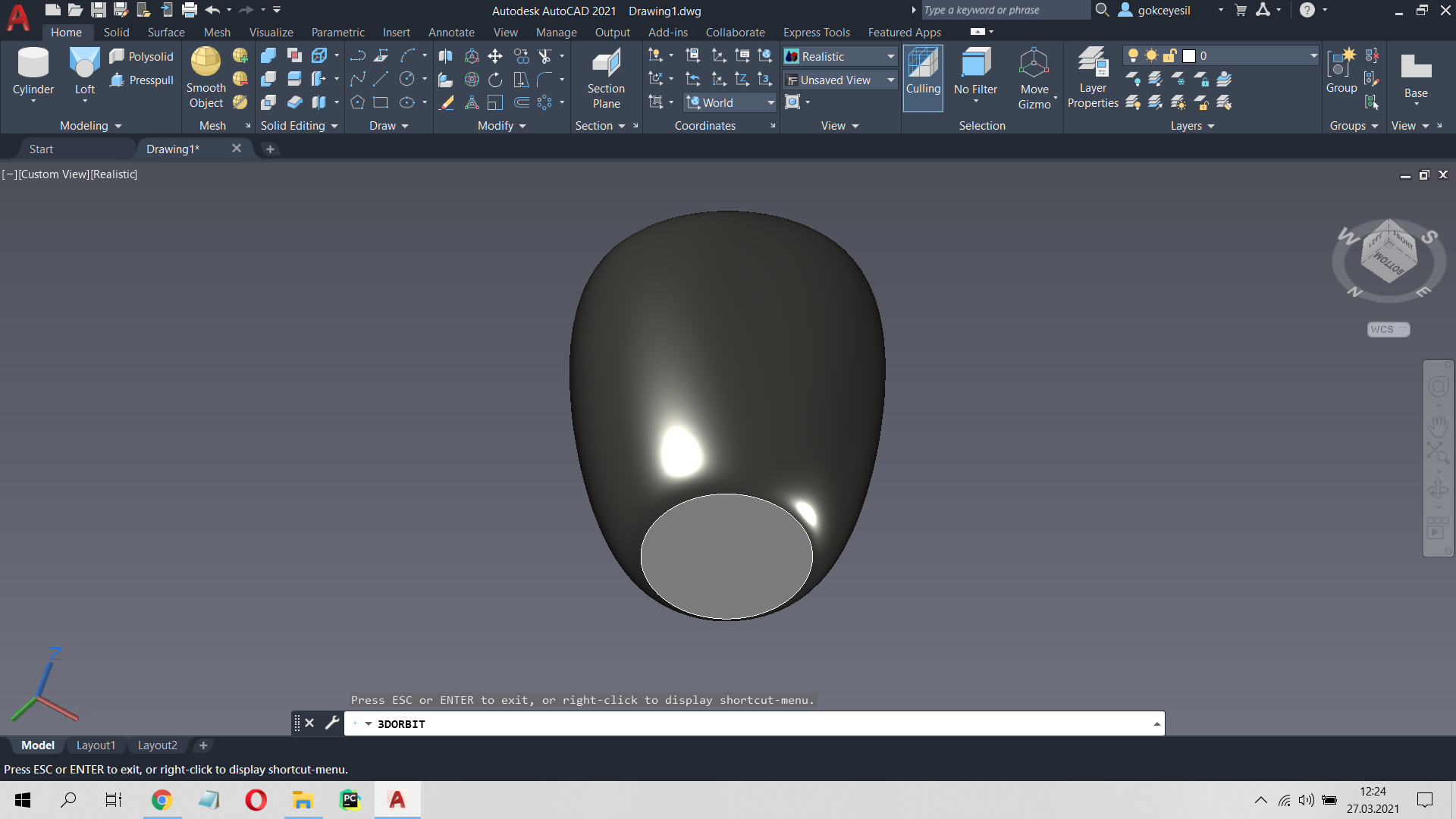Click the layer 0 white color swatch
This screenshot has width=1456, height=819.
(x=1189, y=56)
